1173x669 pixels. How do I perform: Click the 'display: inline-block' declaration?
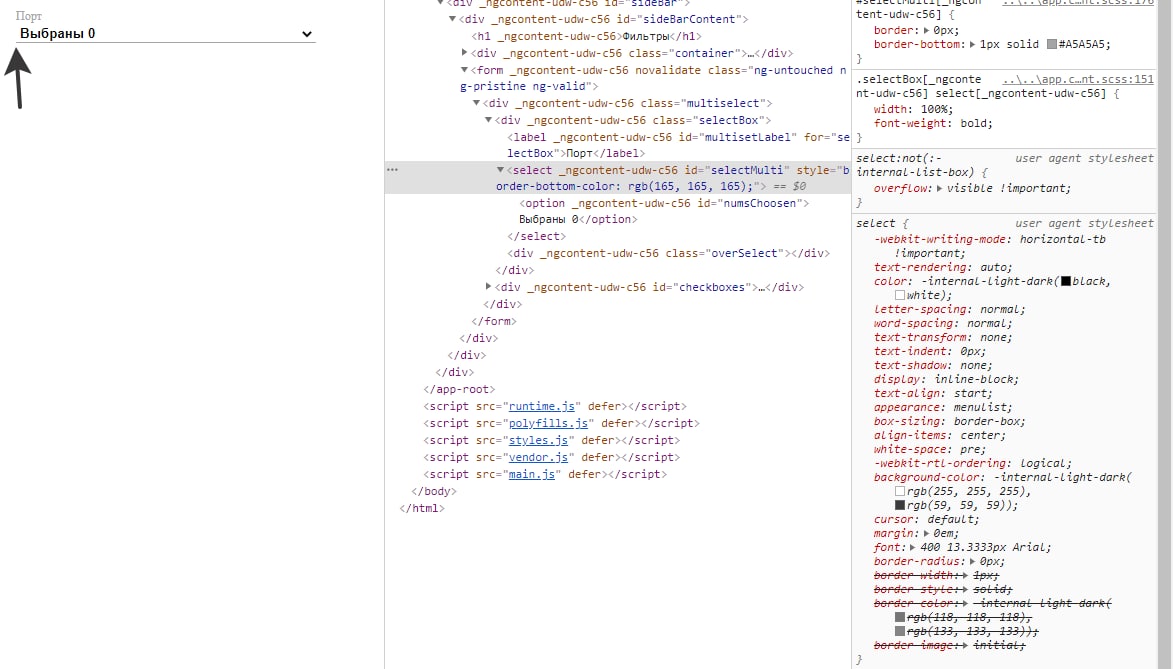click(946, 379)
